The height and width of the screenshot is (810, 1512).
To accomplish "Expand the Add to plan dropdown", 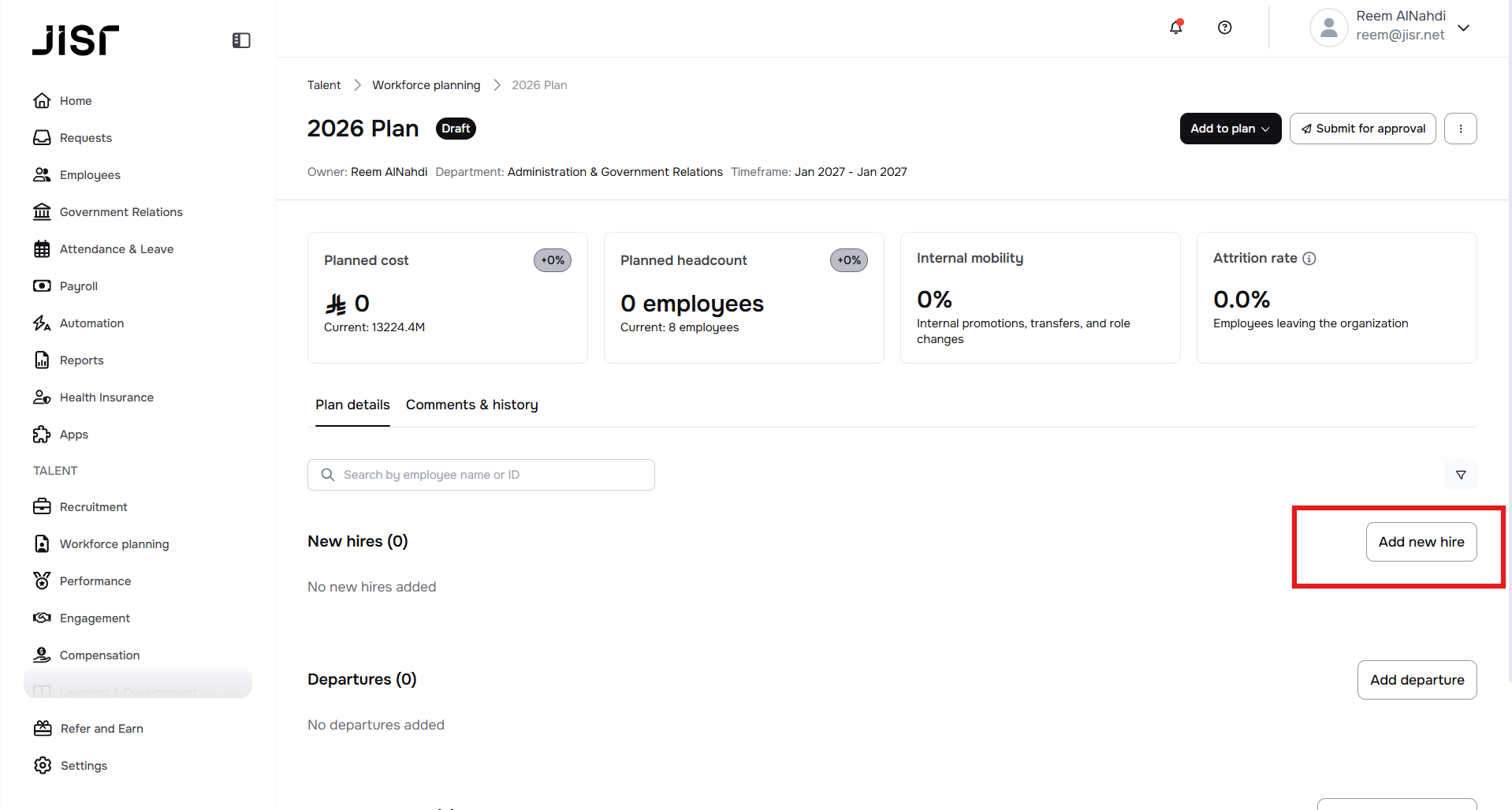I will pos(1229,129).
